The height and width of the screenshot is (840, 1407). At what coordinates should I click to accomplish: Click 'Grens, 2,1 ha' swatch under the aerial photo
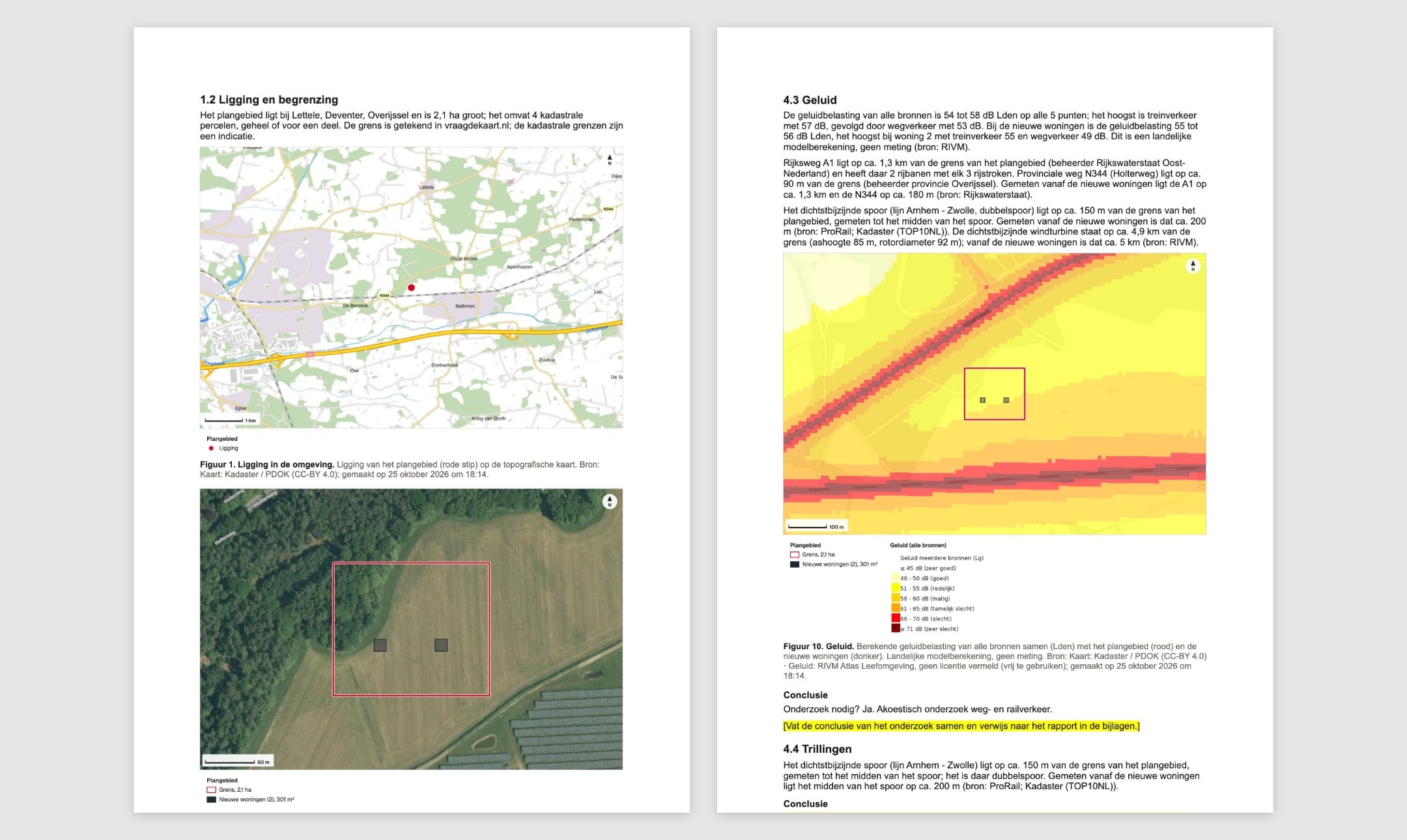(211, 790)
